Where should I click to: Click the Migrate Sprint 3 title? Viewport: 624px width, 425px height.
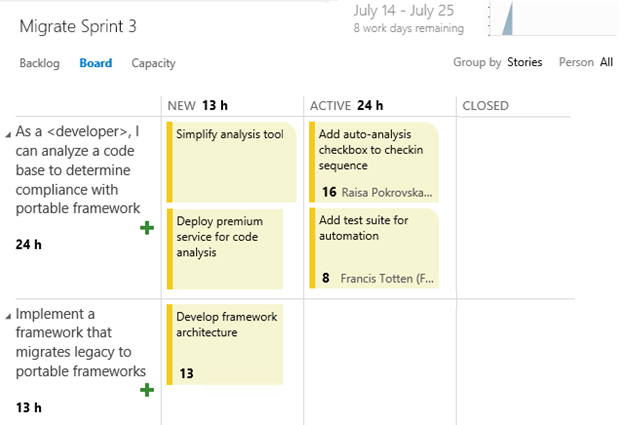tap(76, 25)
